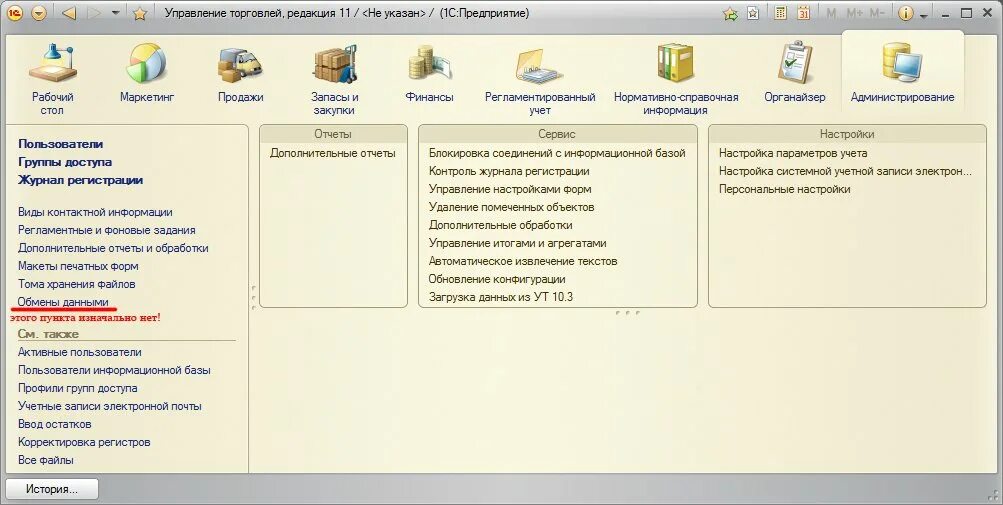Click the M- memory button
Viewport: 1003px width, 505px height.
pyautogui.click(x=877, y=13)
